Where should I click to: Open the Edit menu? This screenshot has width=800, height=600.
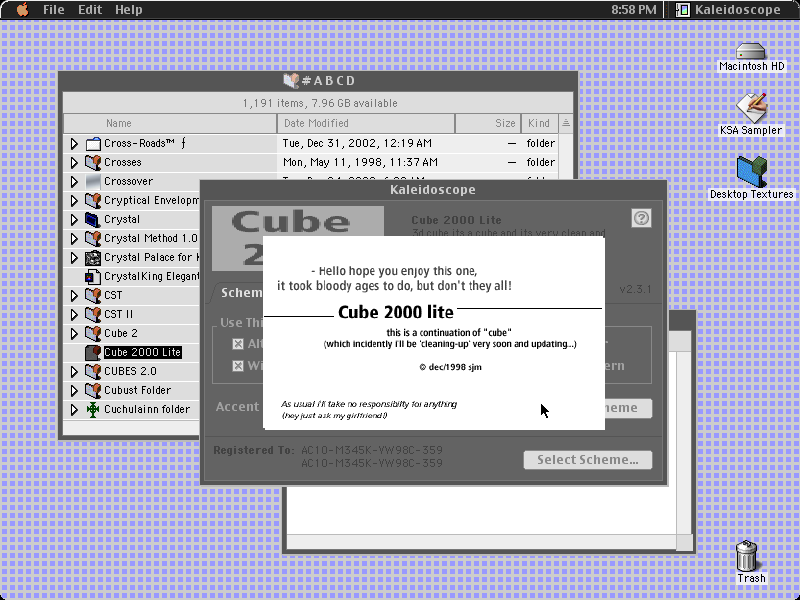click(x=90, y=10)
